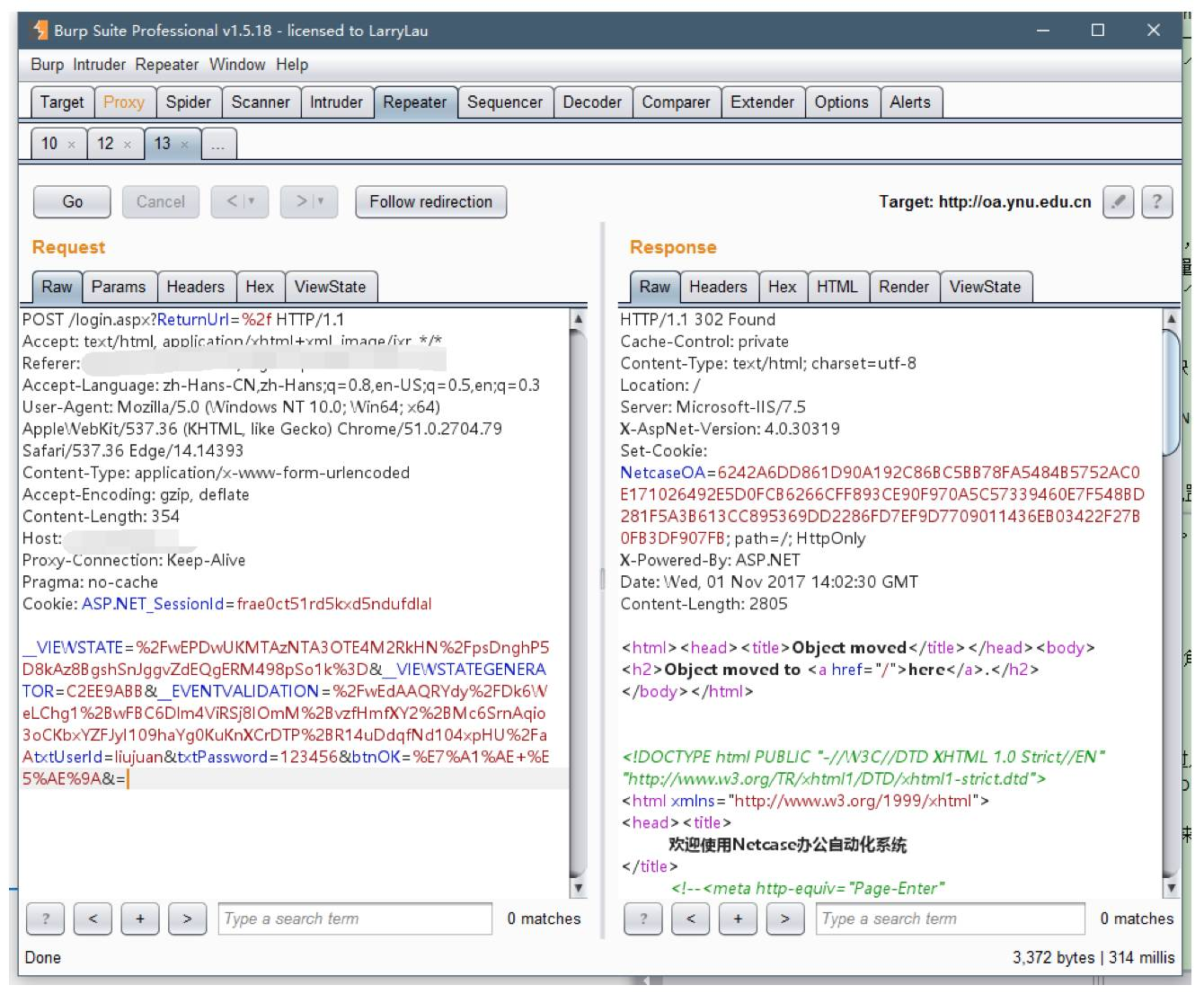Switch to the Comparer tab
1204x994 pixels.
coord(676,102)
